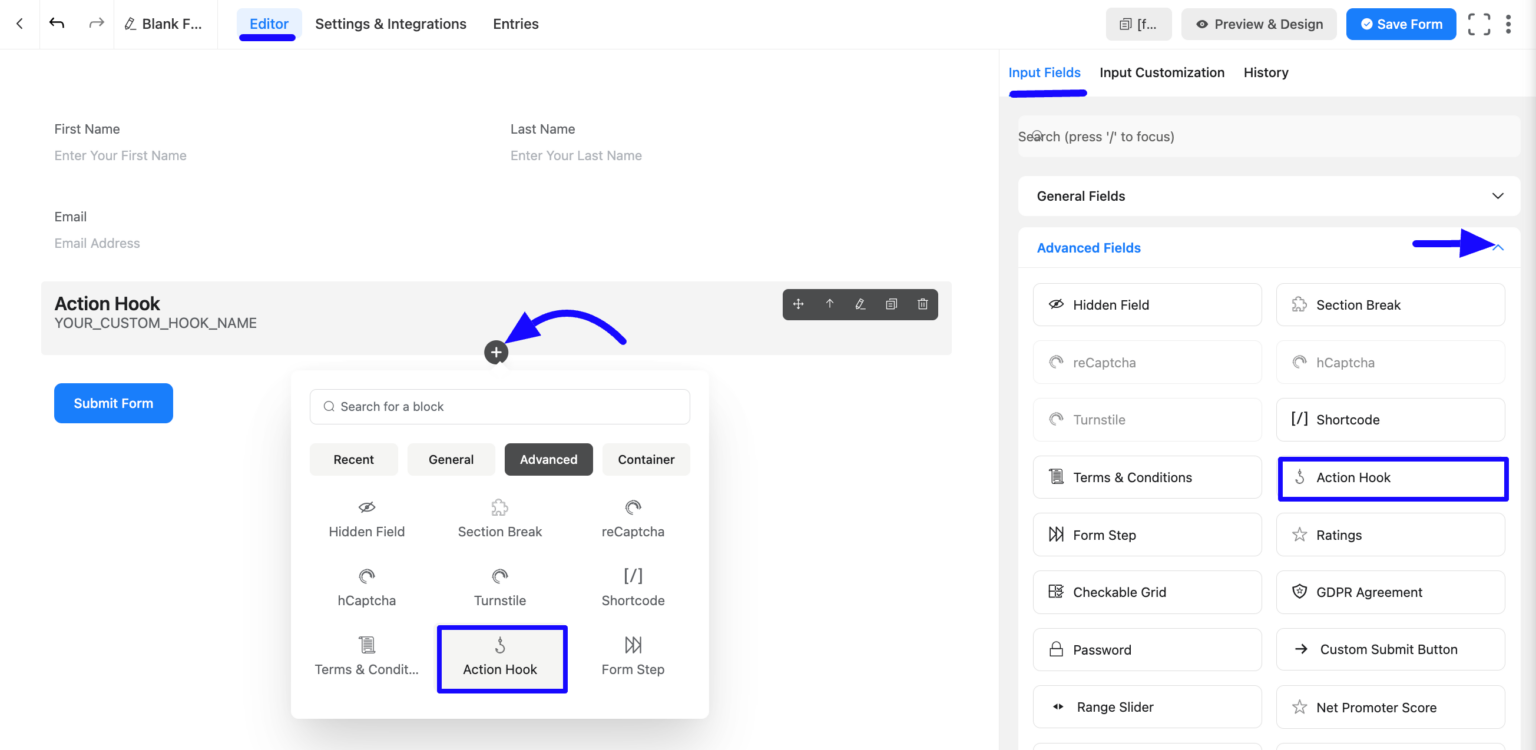Select the move handle on Action Hook toolbar
Image resolution: width=1536 pixels, height=750 pixels.
(x=800, y=303)
